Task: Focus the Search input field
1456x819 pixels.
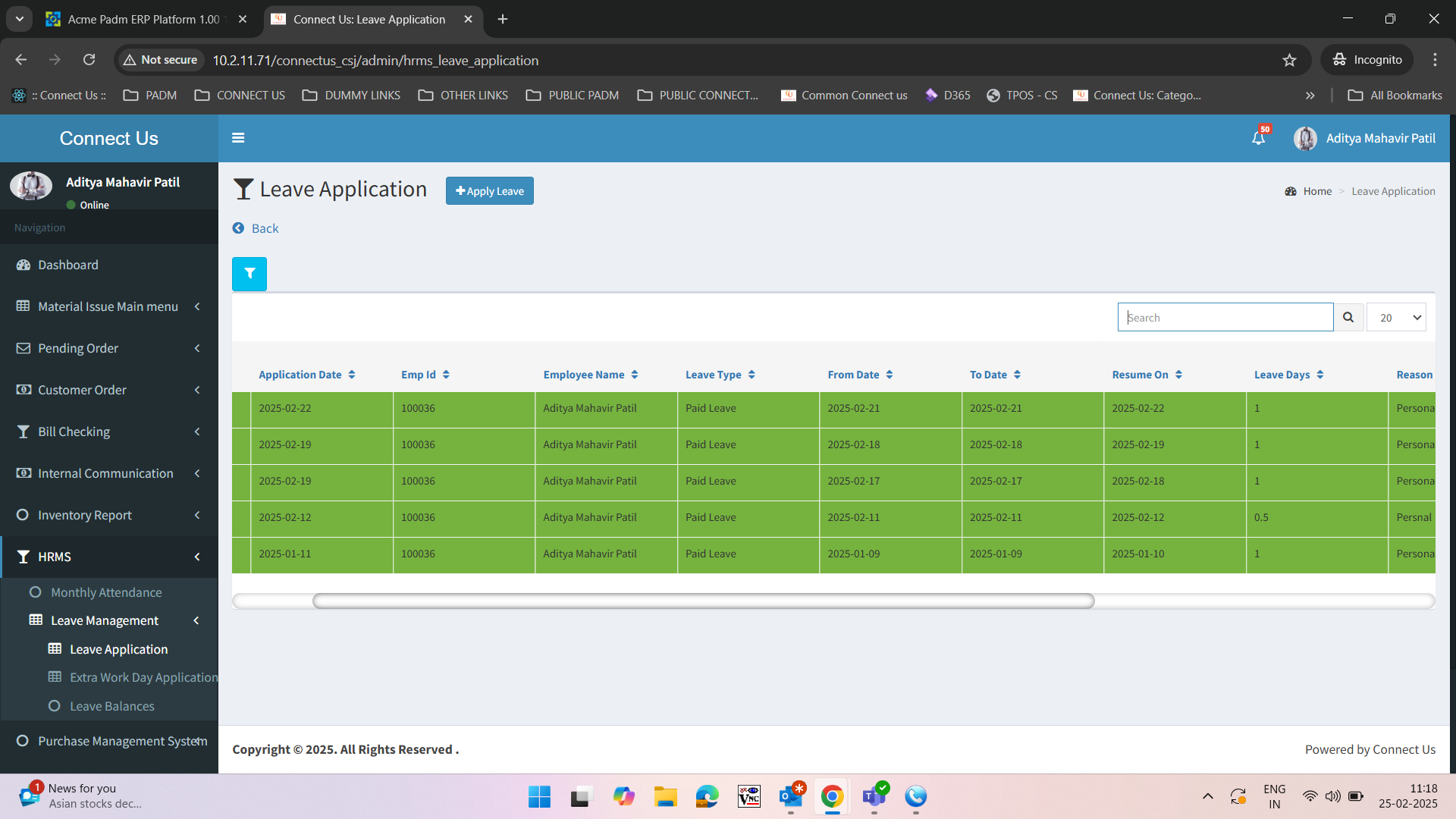Action: point(1225,317)
